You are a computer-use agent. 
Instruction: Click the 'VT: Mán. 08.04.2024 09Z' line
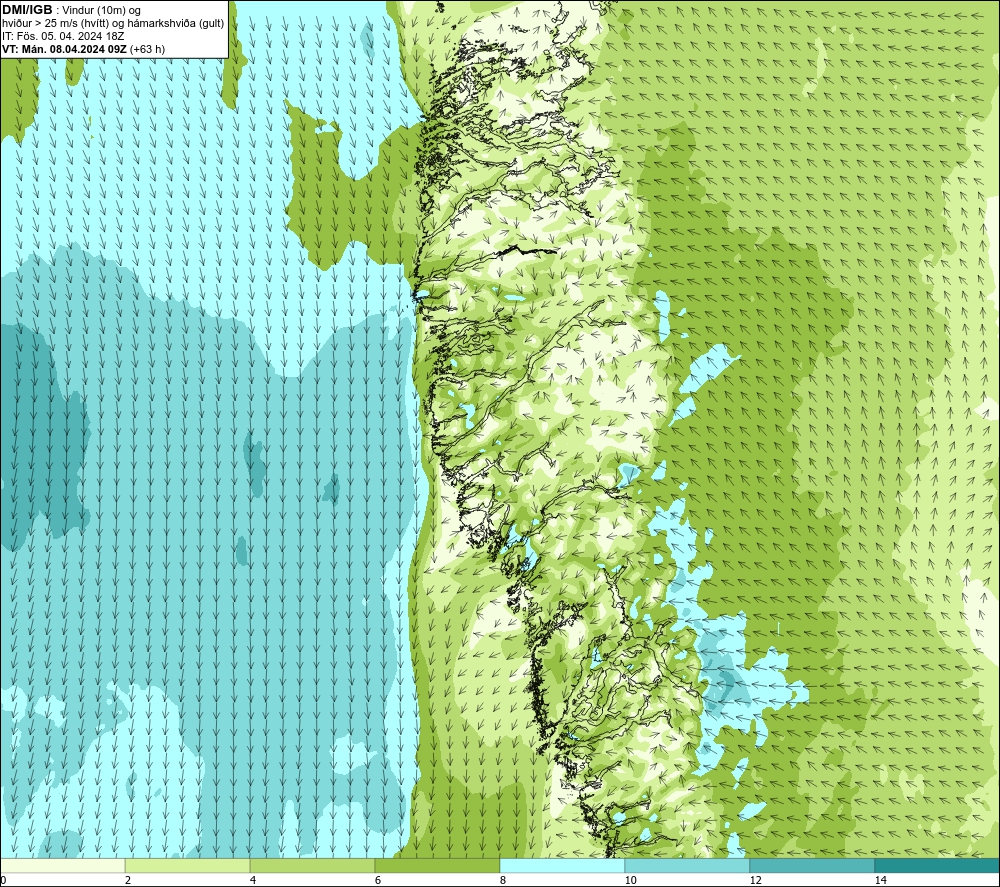tap(65, 49)
